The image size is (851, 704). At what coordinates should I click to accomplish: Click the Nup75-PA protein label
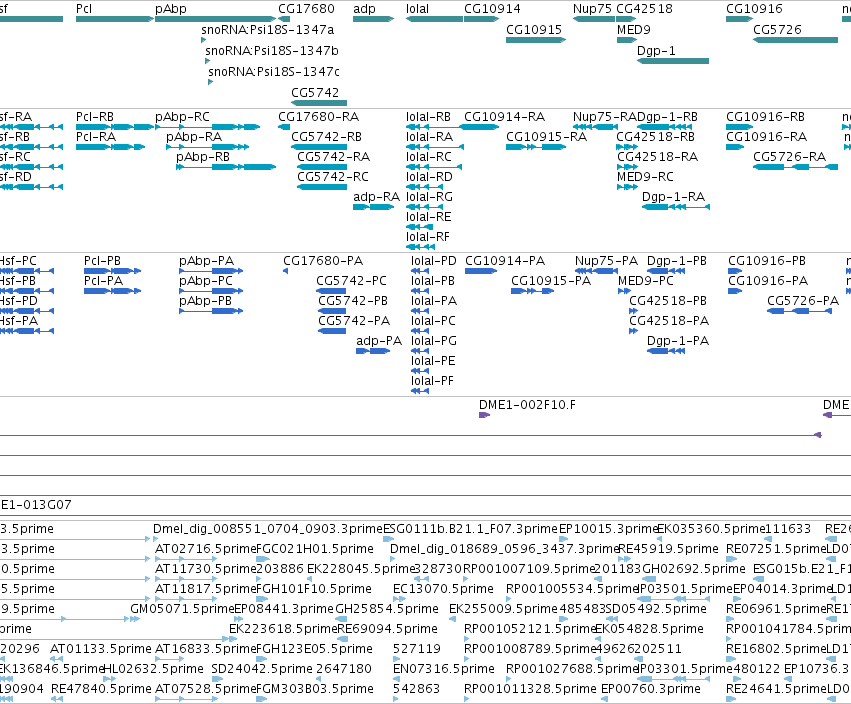[x=606, y=261]
